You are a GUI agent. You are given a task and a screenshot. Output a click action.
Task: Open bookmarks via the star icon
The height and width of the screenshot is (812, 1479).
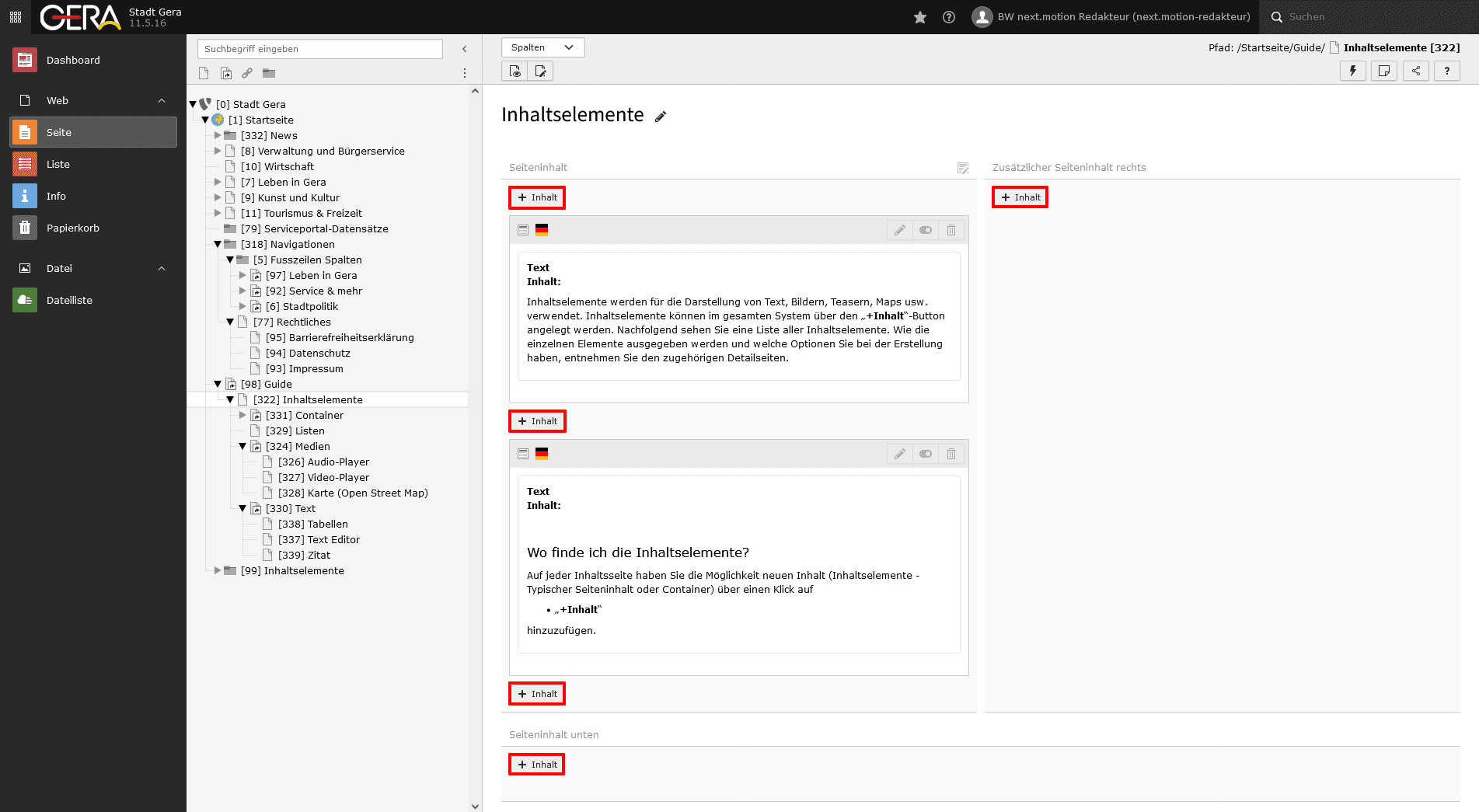(920, 17)
